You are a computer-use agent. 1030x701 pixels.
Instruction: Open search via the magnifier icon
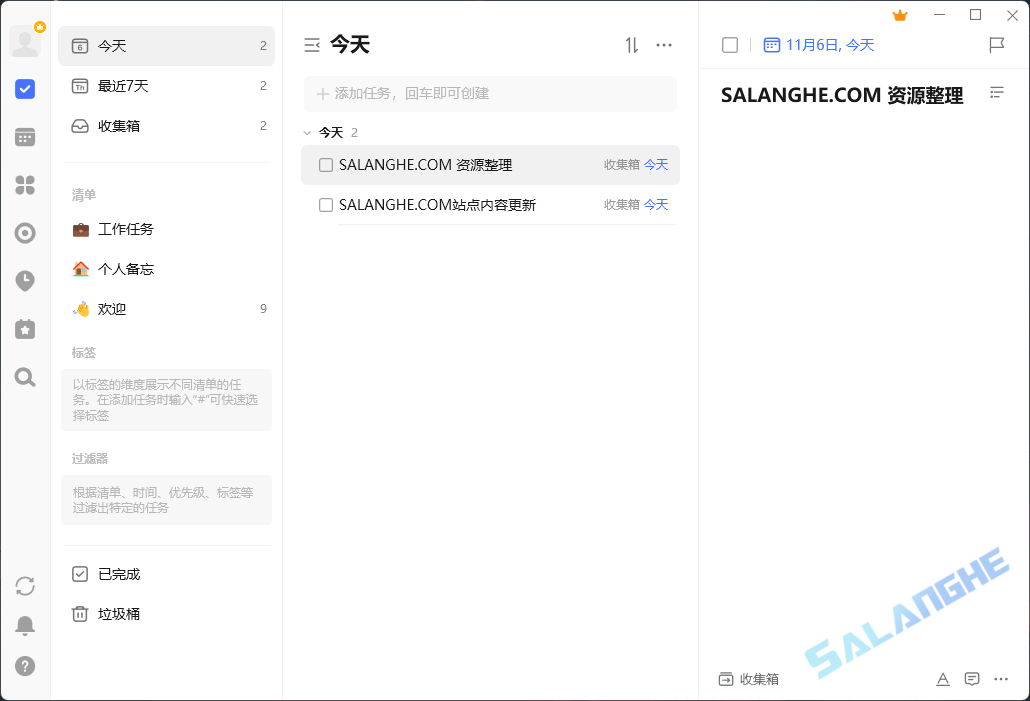click(25, 377)
